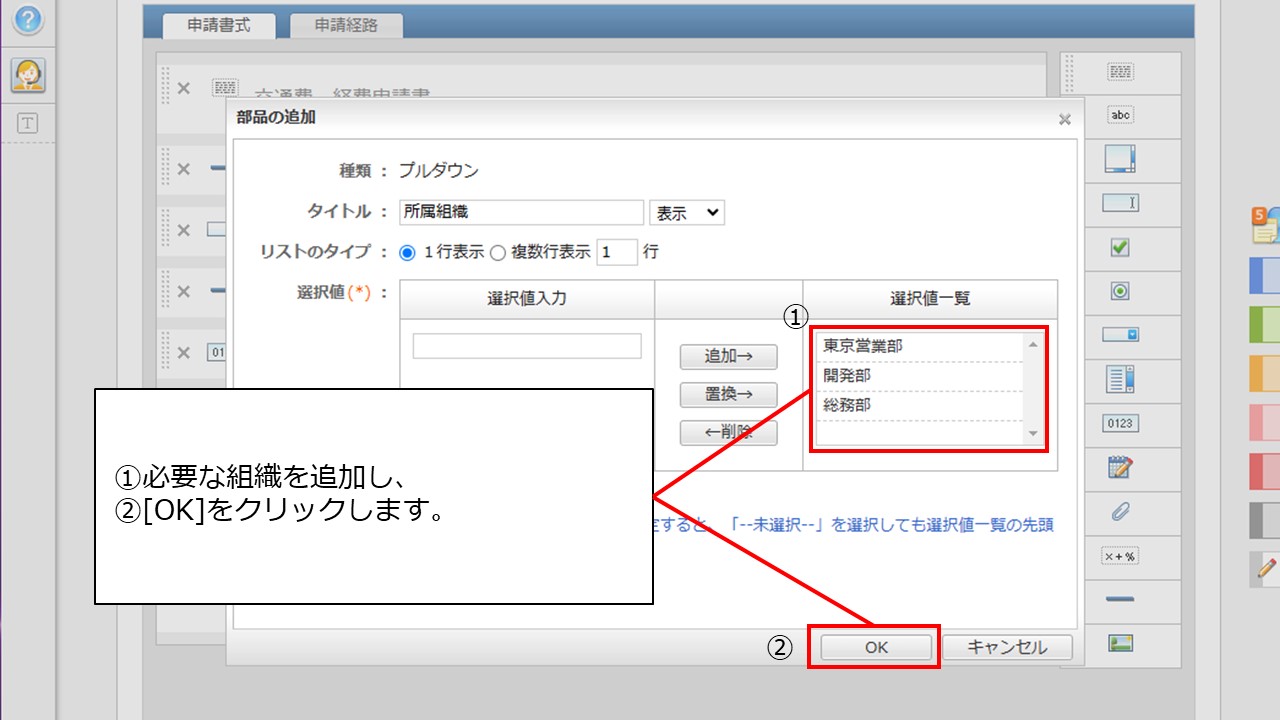Open the support operator icon
The height and width of the screenshot is (720, 1280).
(x=28, y=75)
